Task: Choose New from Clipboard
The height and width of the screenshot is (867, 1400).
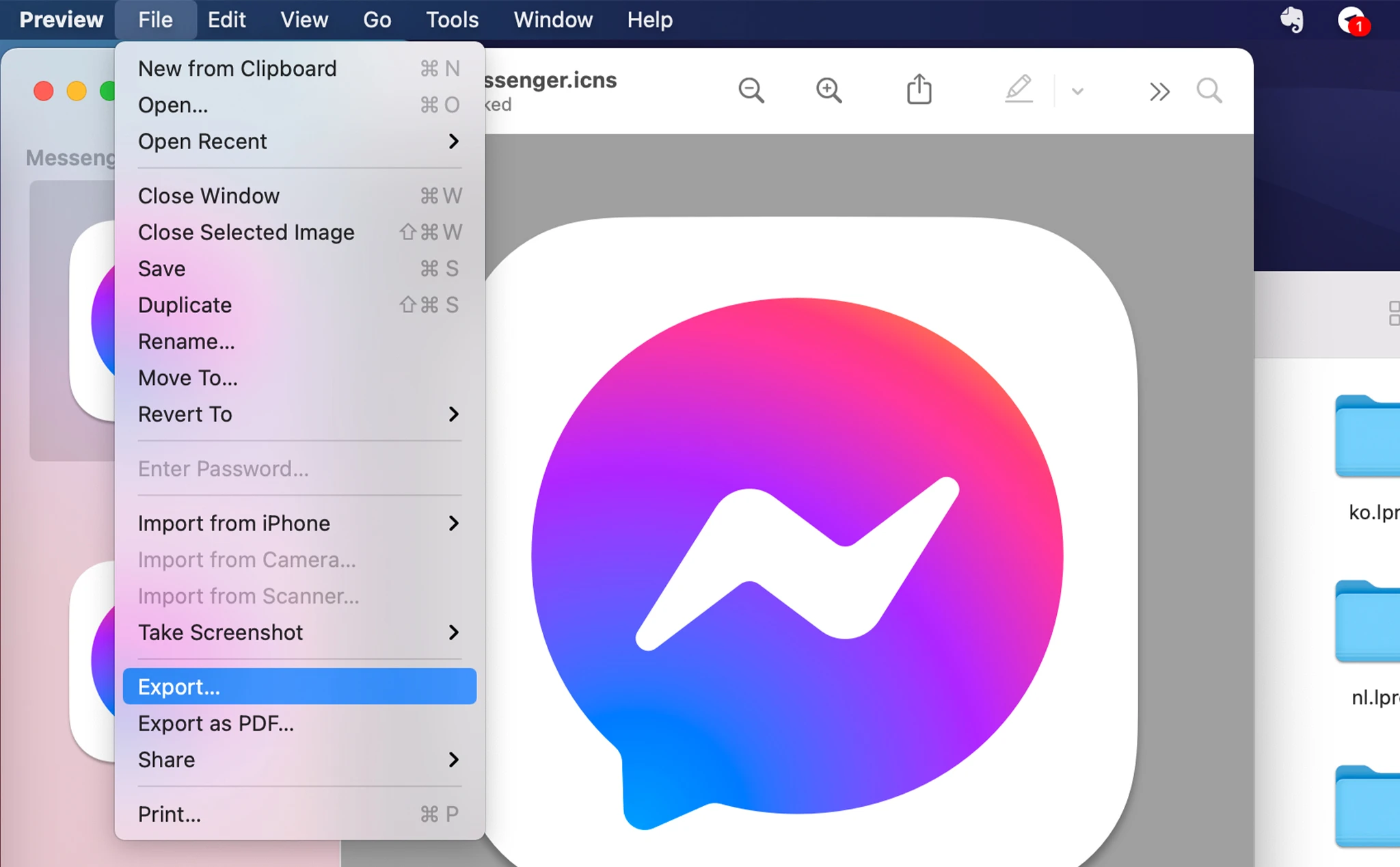Action: [299, 68]
